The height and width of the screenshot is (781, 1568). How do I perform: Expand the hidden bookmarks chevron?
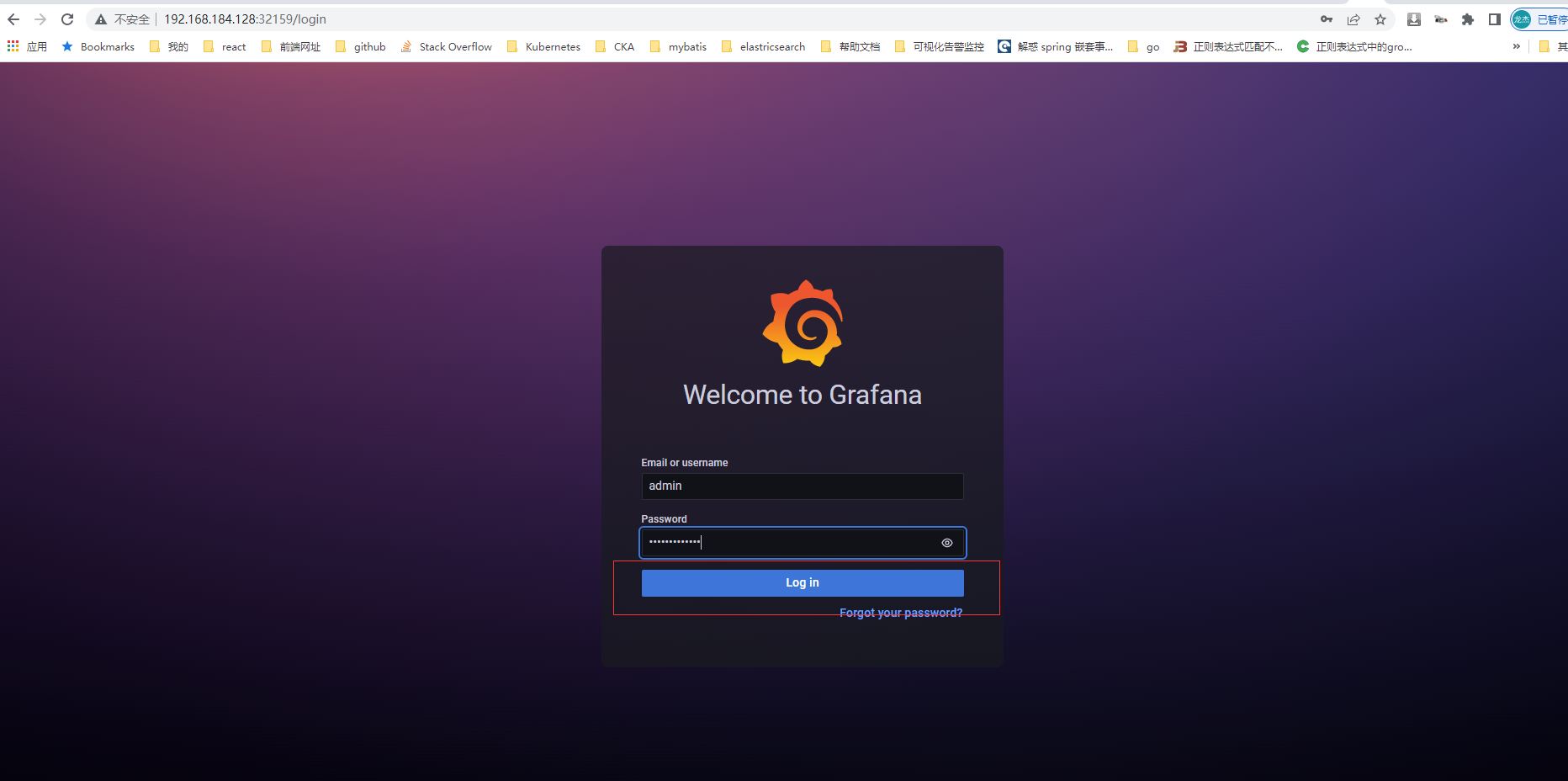1517,46
